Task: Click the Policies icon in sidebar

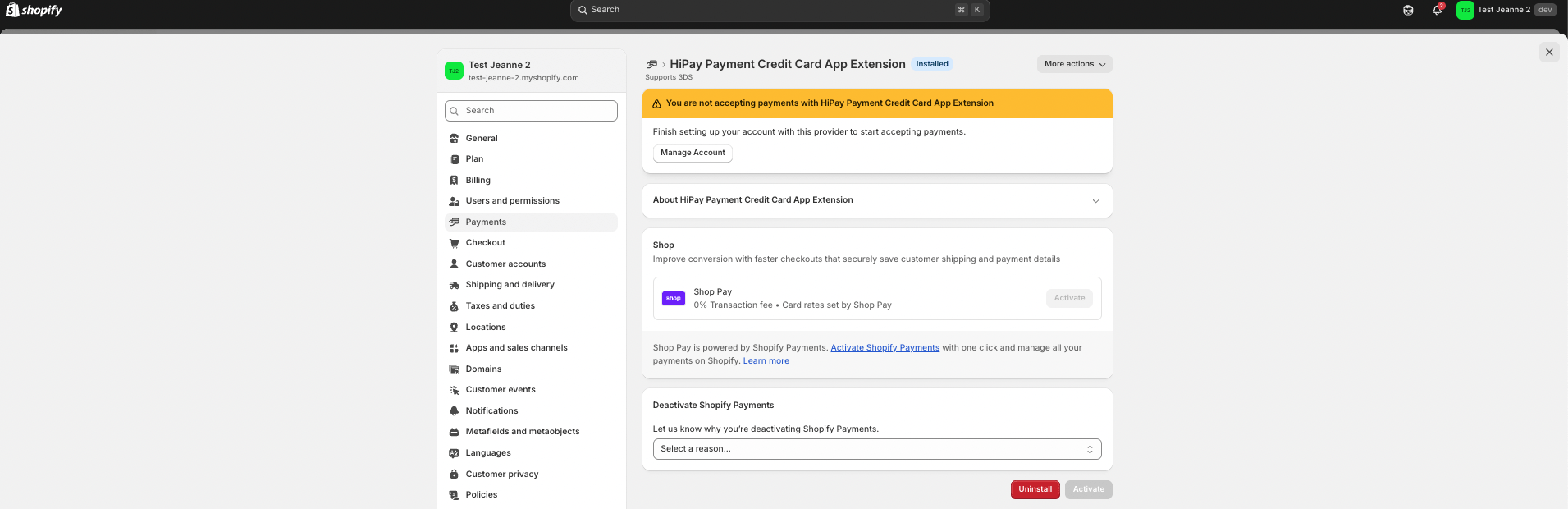Action: point(454,495)
